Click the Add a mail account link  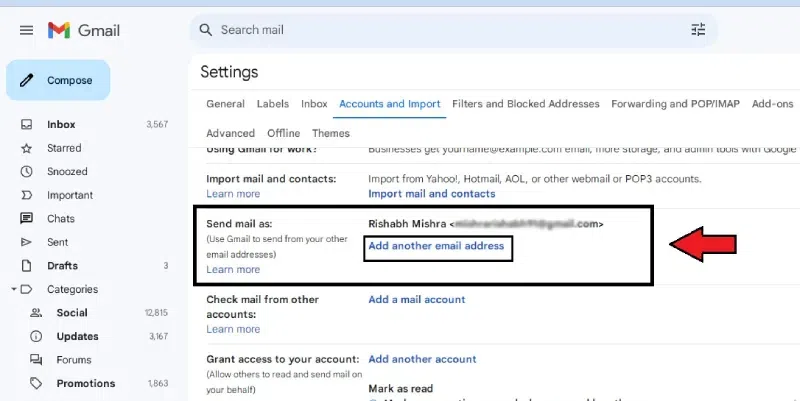[416, 300]
